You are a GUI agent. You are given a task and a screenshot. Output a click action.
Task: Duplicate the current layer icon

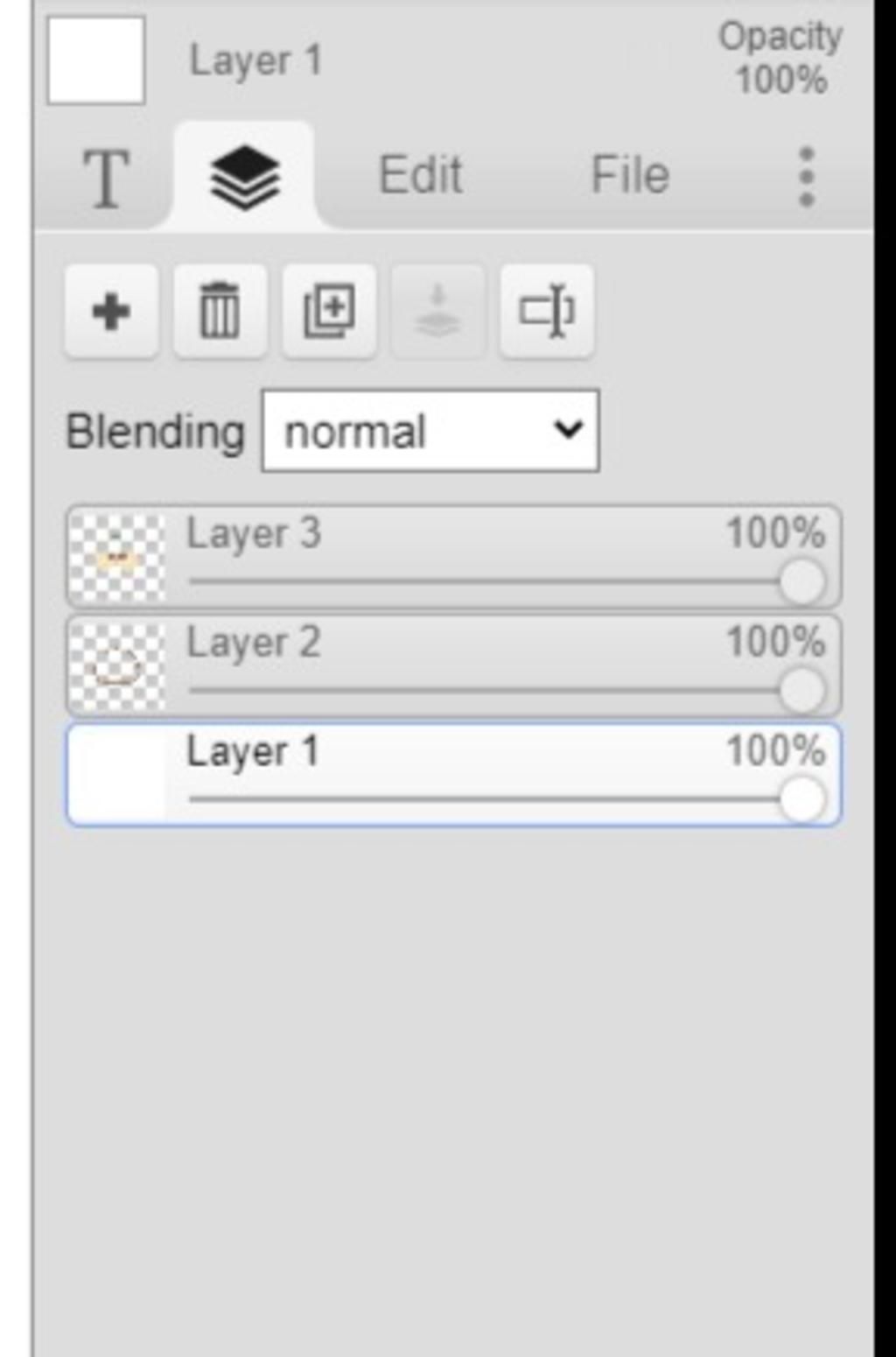(x=329, y=312)
